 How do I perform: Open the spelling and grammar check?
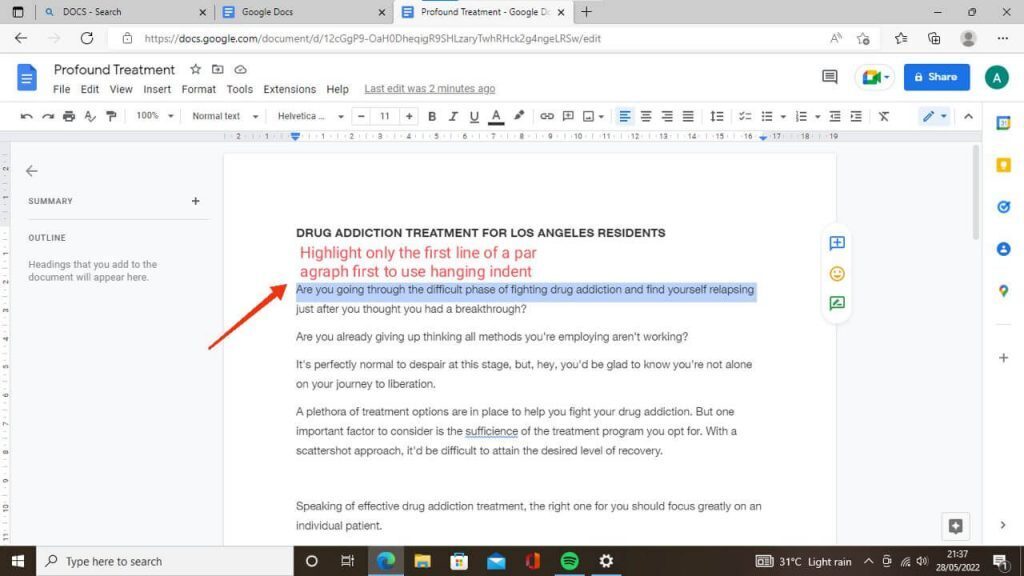coord(90,116)
